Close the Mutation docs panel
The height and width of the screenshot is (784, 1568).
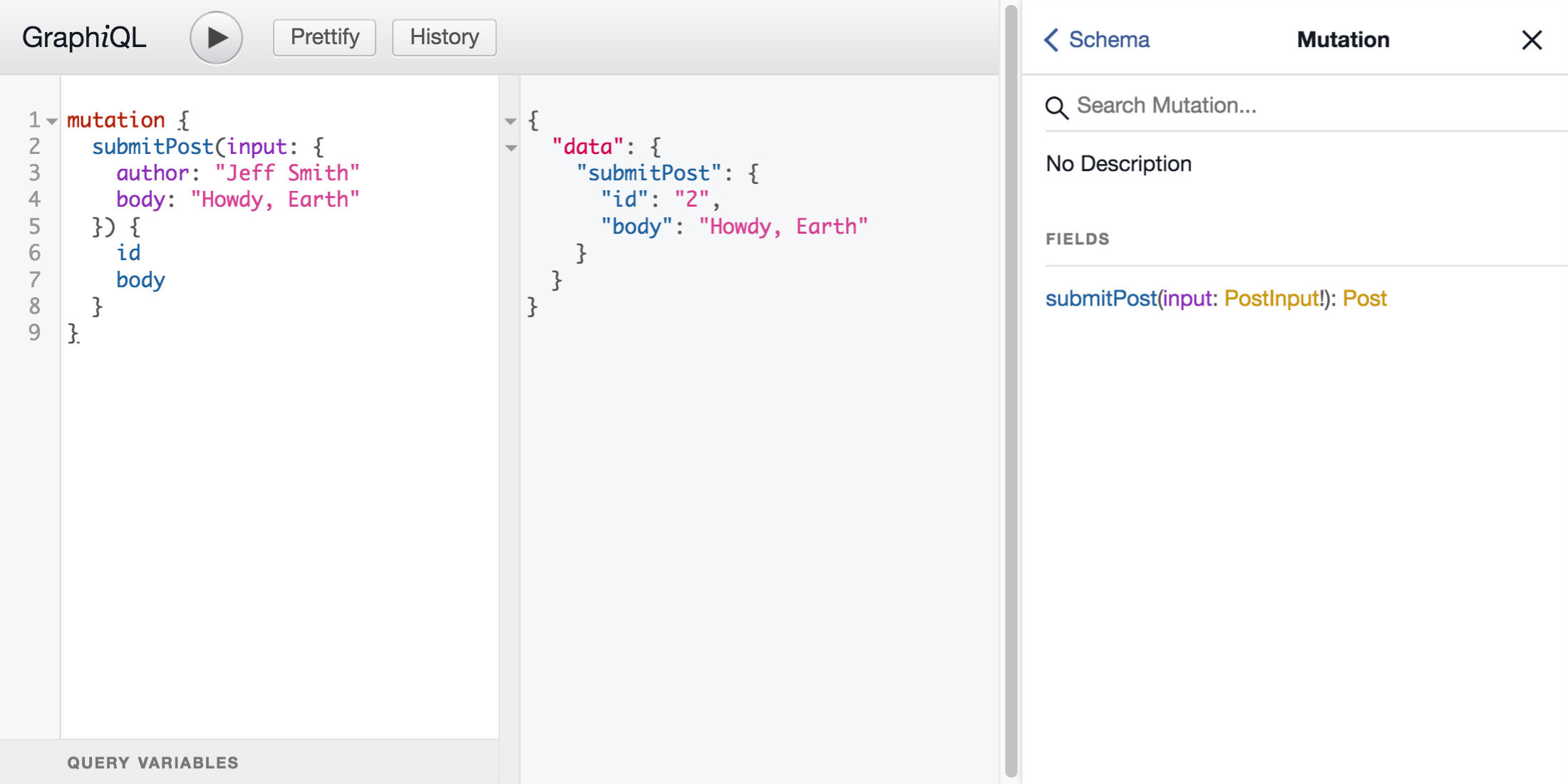(x=1531, y=40)
